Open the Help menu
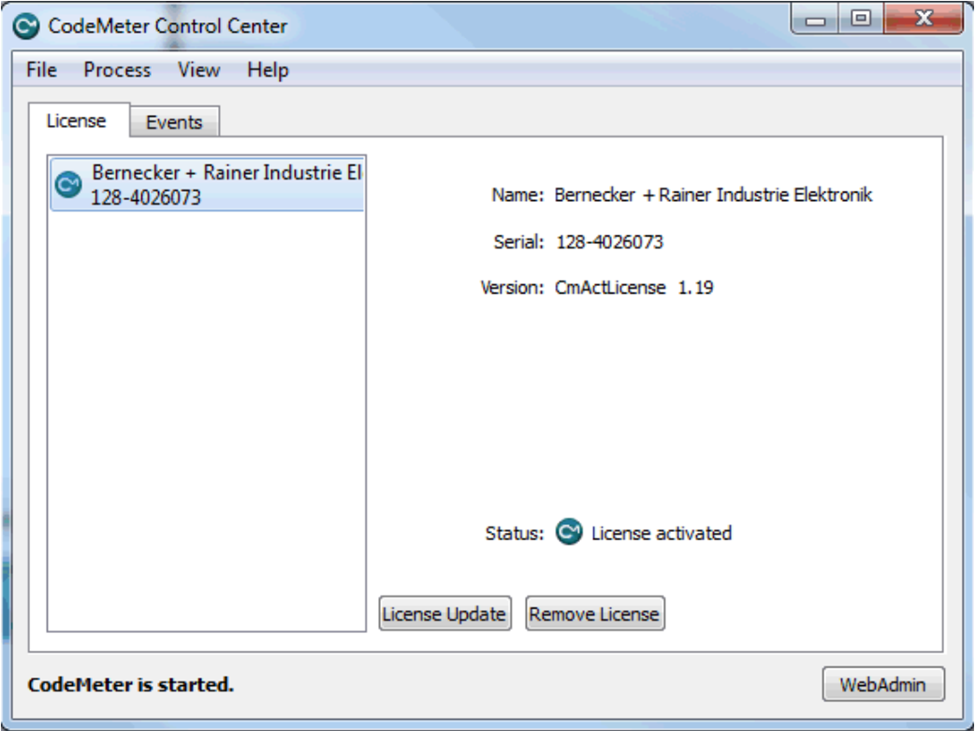The width and height of the screenshot is (975, 731). click(268, 70)
